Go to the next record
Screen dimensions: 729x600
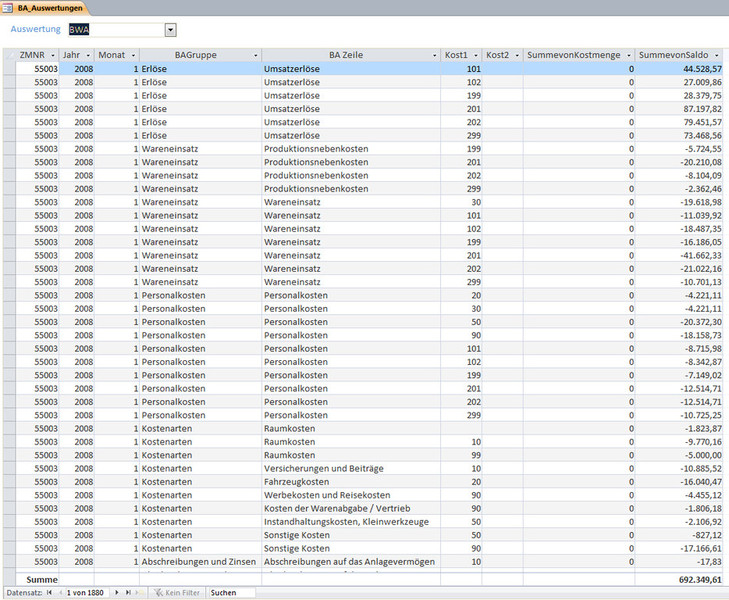(117, 593)
